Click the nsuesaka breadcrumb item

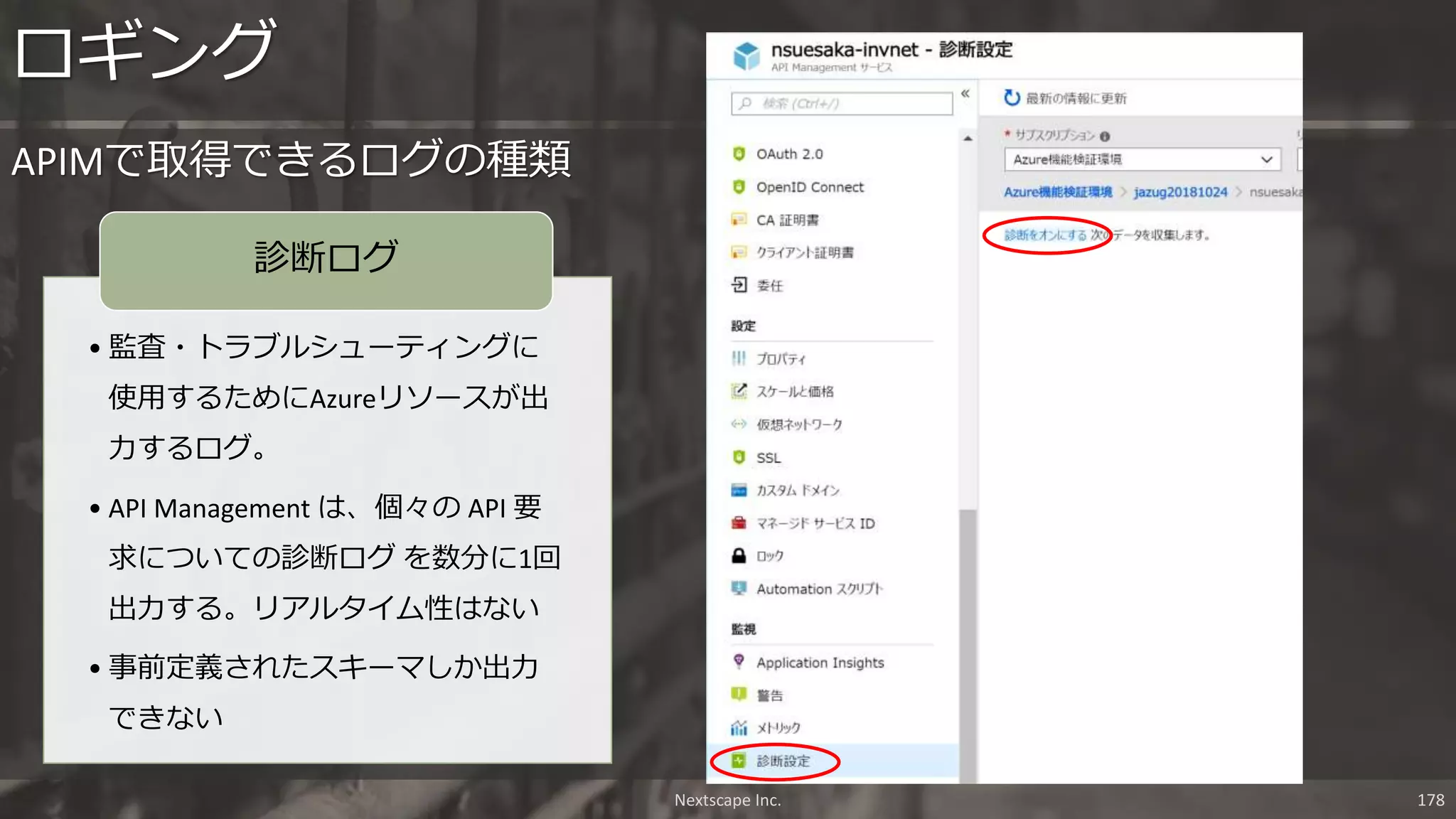(x=1275, y=192)
